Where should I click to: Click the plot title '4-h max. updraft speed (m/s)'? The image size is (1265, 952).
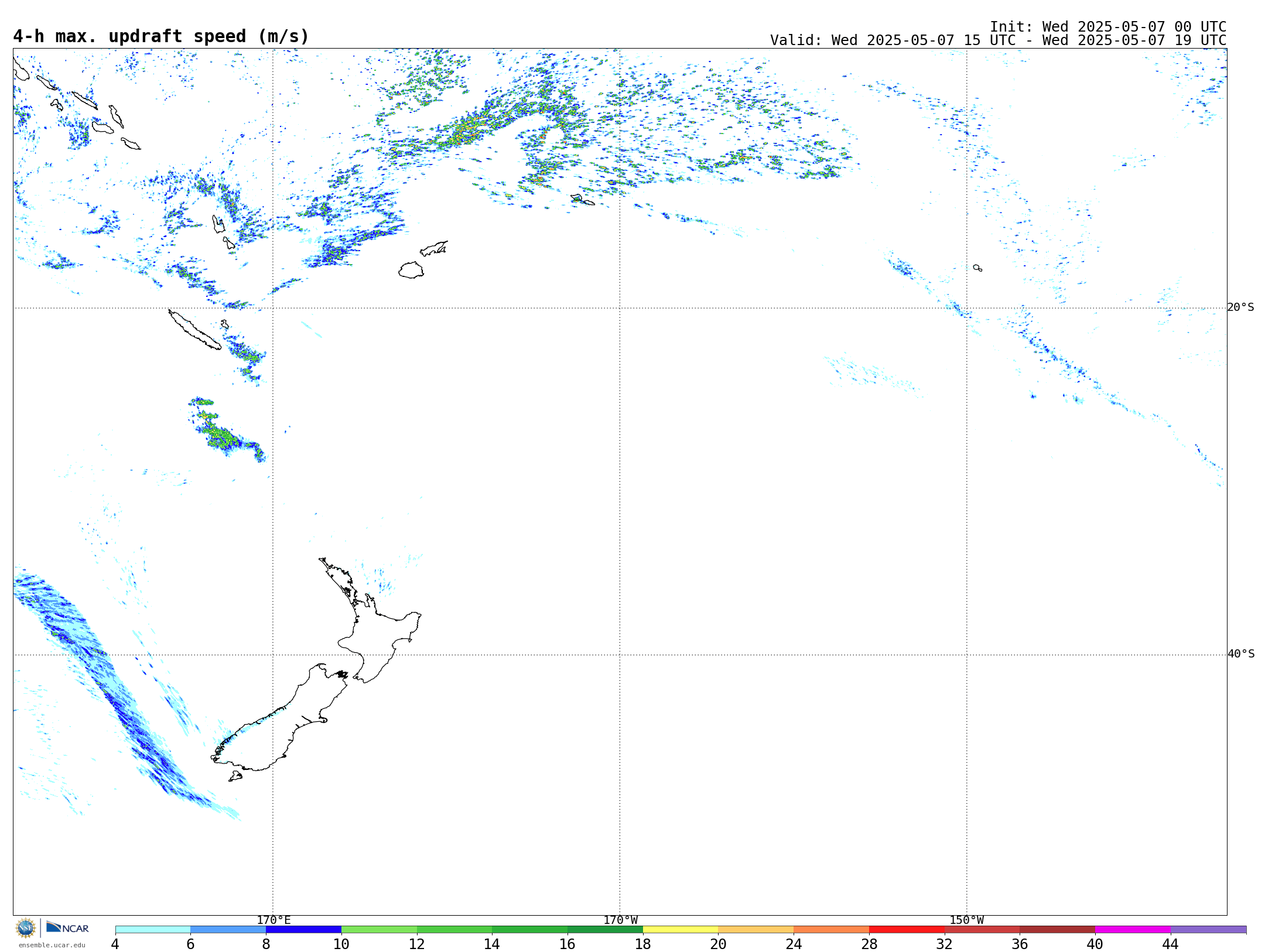pos(161,36)
